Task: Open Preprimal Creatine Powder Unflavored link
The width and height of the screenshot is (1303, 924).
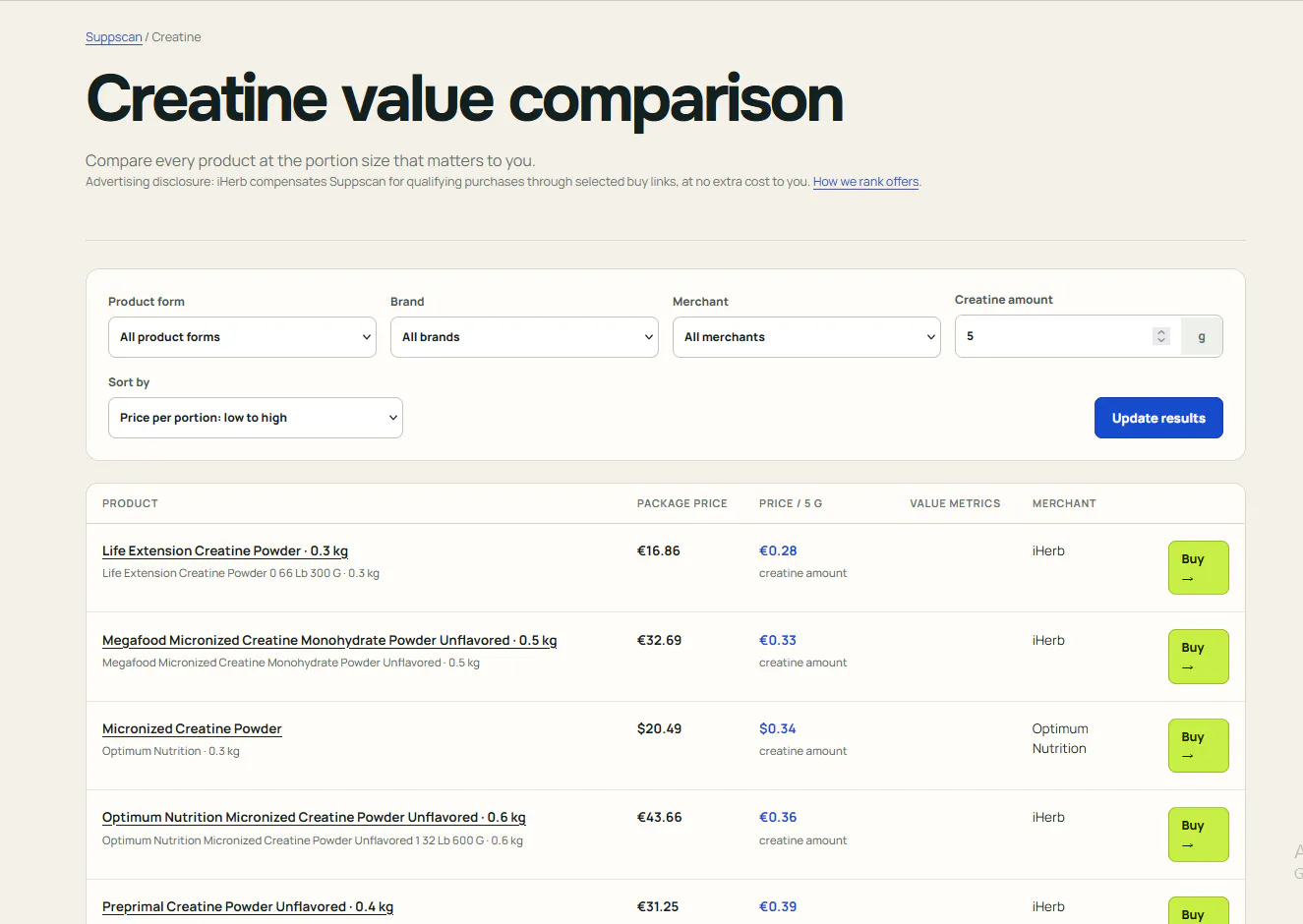Action: pyautogui.click(x=248, y=907)
